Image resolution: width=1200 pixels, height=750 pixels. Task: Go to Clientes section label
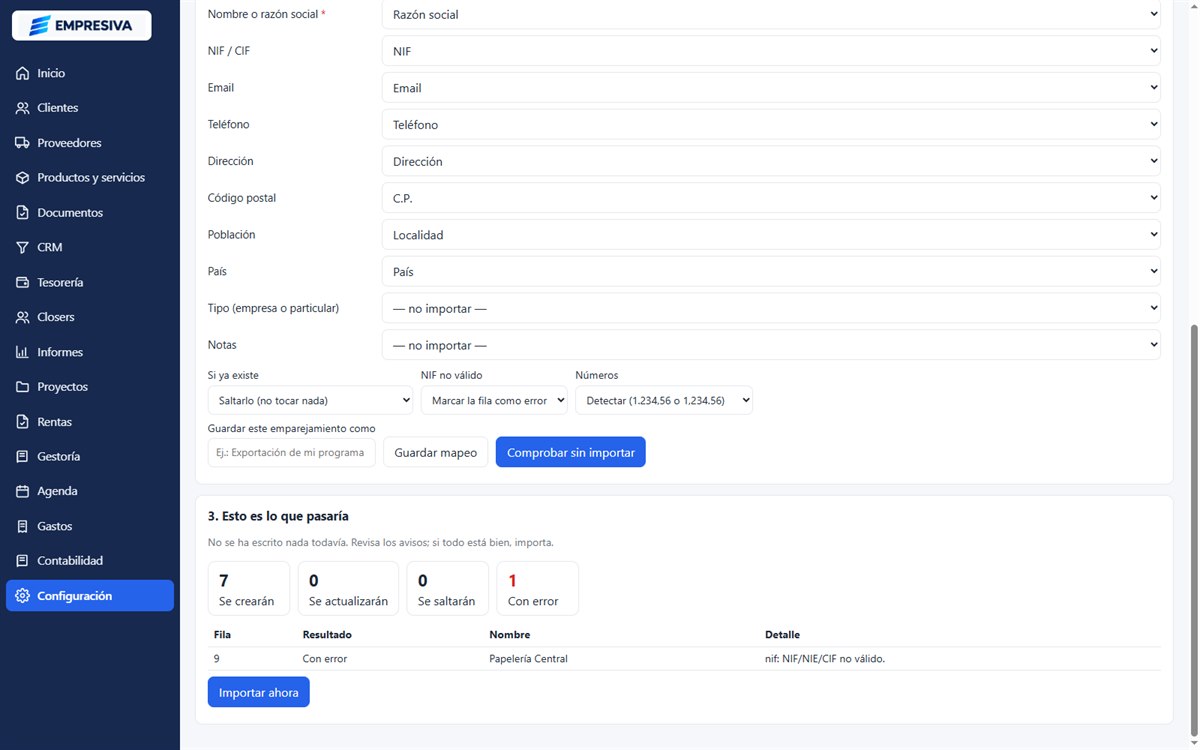tap(57, 108)
